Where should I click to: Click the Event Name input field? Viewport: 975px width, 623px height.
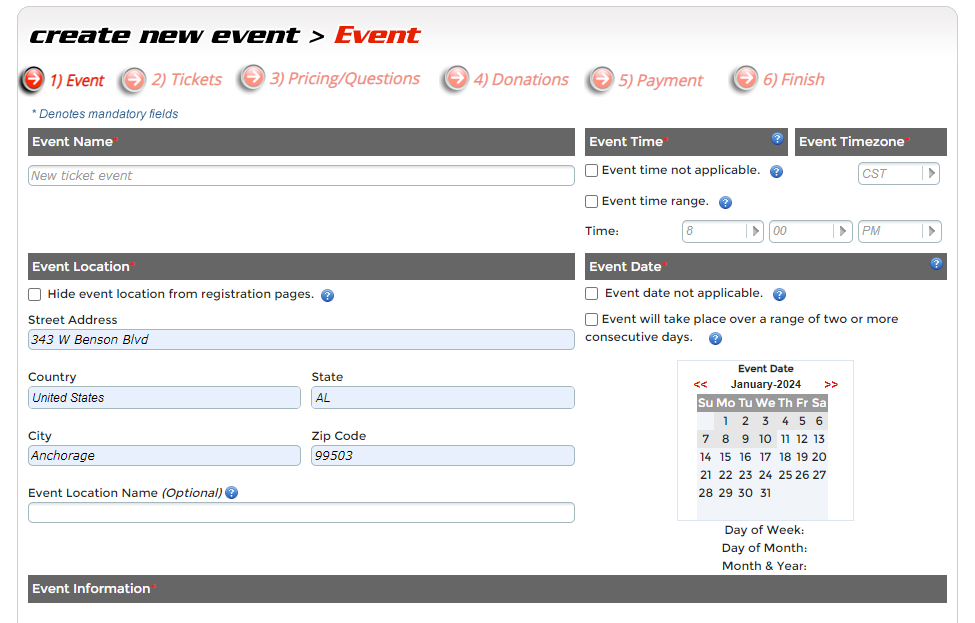[x=301, y=176]
